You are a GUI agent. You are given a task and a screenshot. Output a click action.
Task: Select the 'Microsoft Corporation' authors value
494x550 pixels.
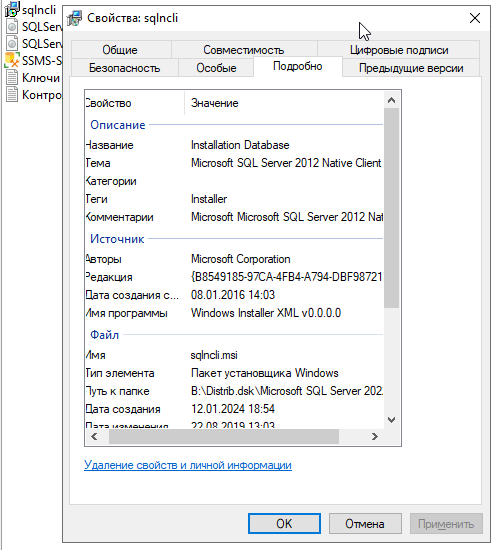click(240, 259)
